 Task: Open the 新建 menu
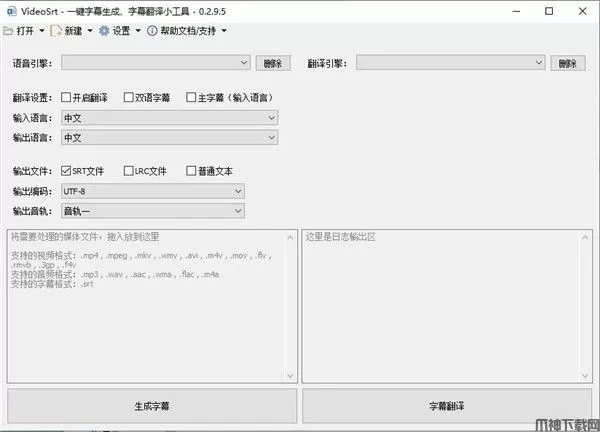73,31
